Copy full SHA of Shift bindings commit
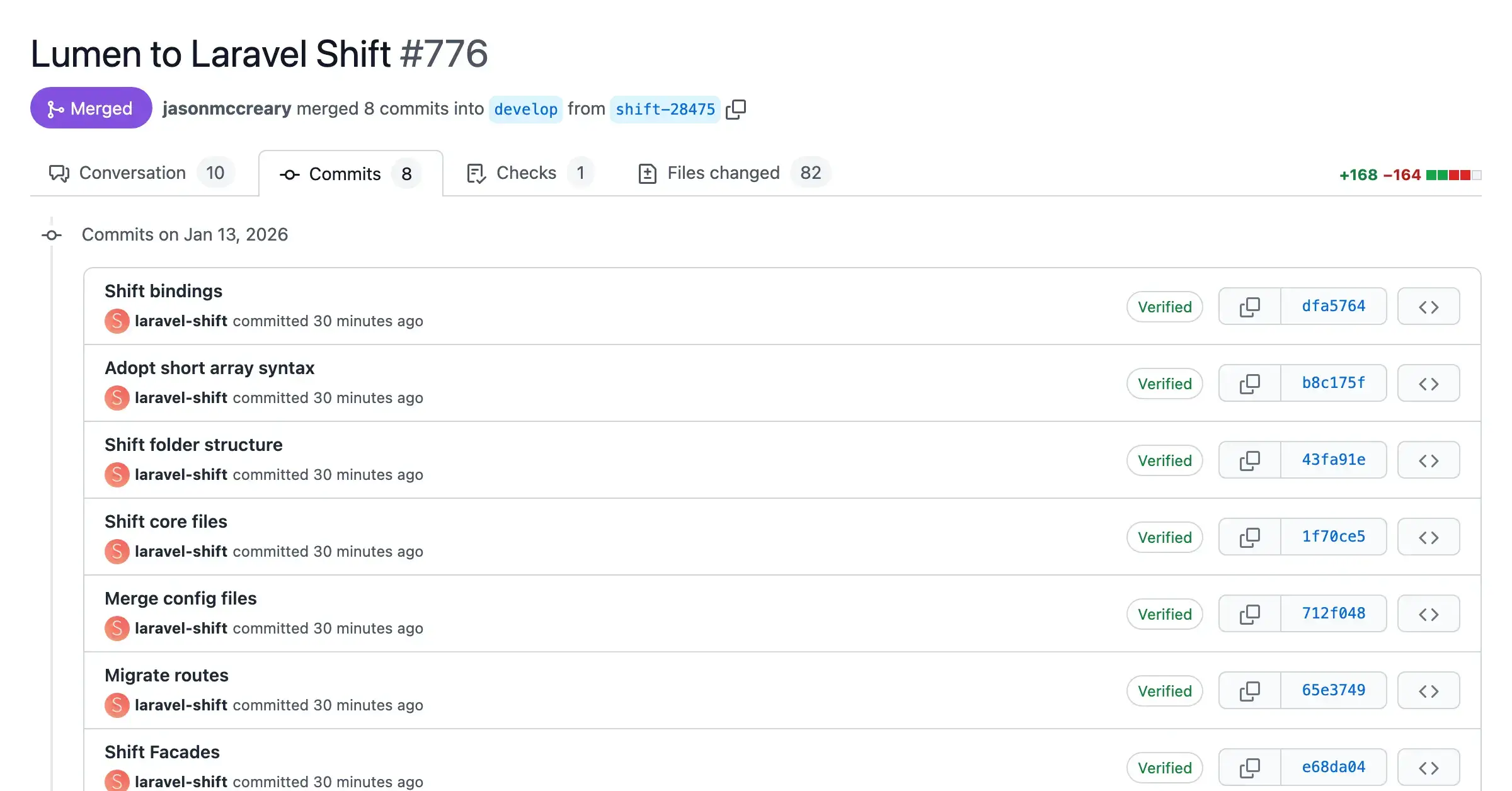 coord(1249,306)
